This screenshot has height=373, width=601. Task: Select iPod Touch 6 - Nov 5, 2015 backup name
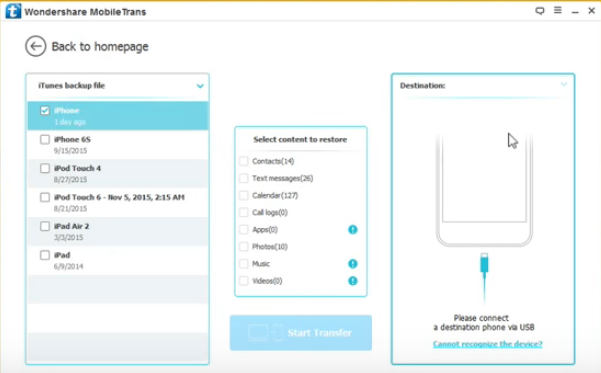[119, 197]
